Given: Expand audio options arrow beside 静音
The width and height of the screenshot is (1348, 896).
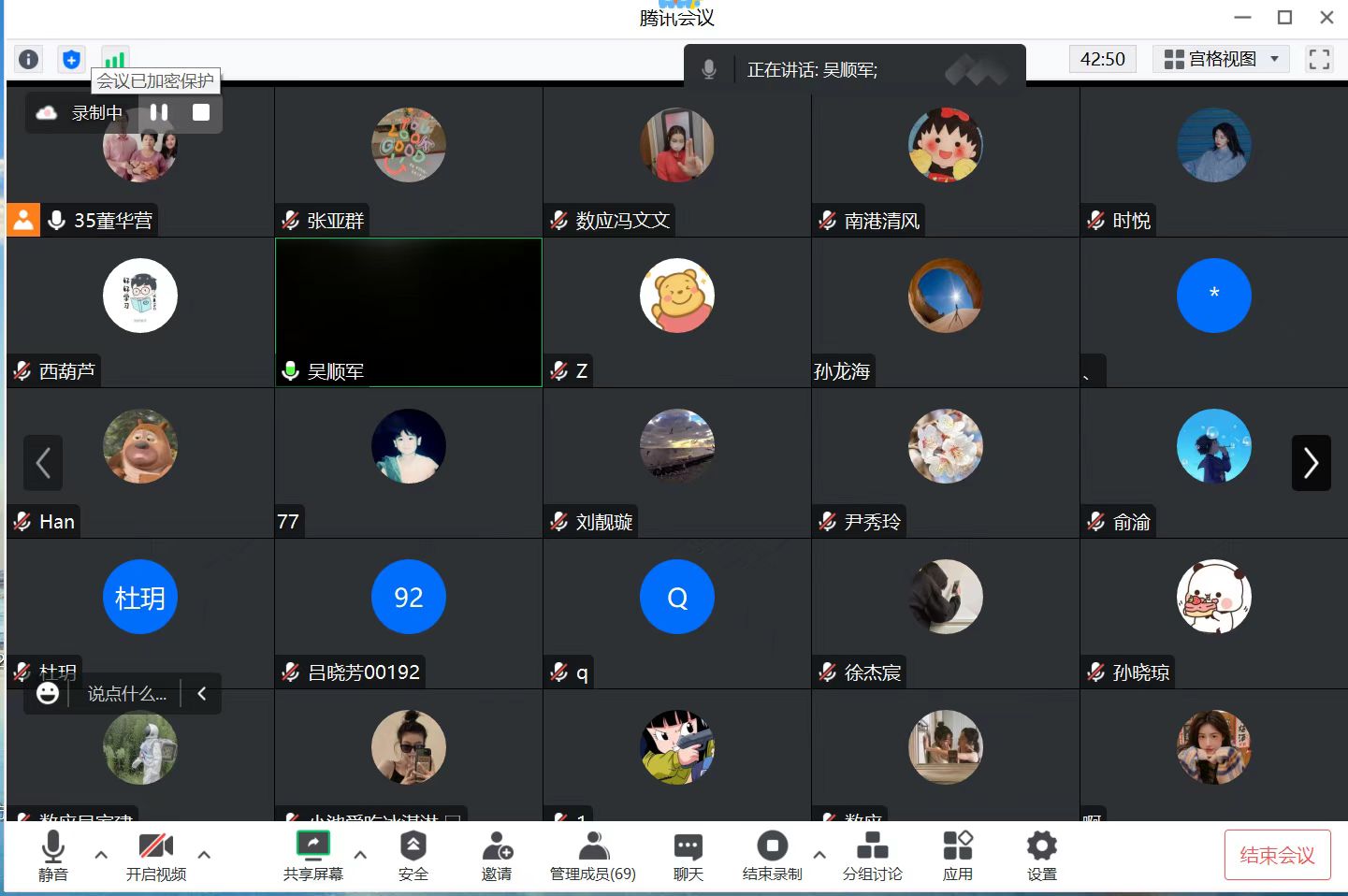Looking at the screenshot, I should coord(101,854).
